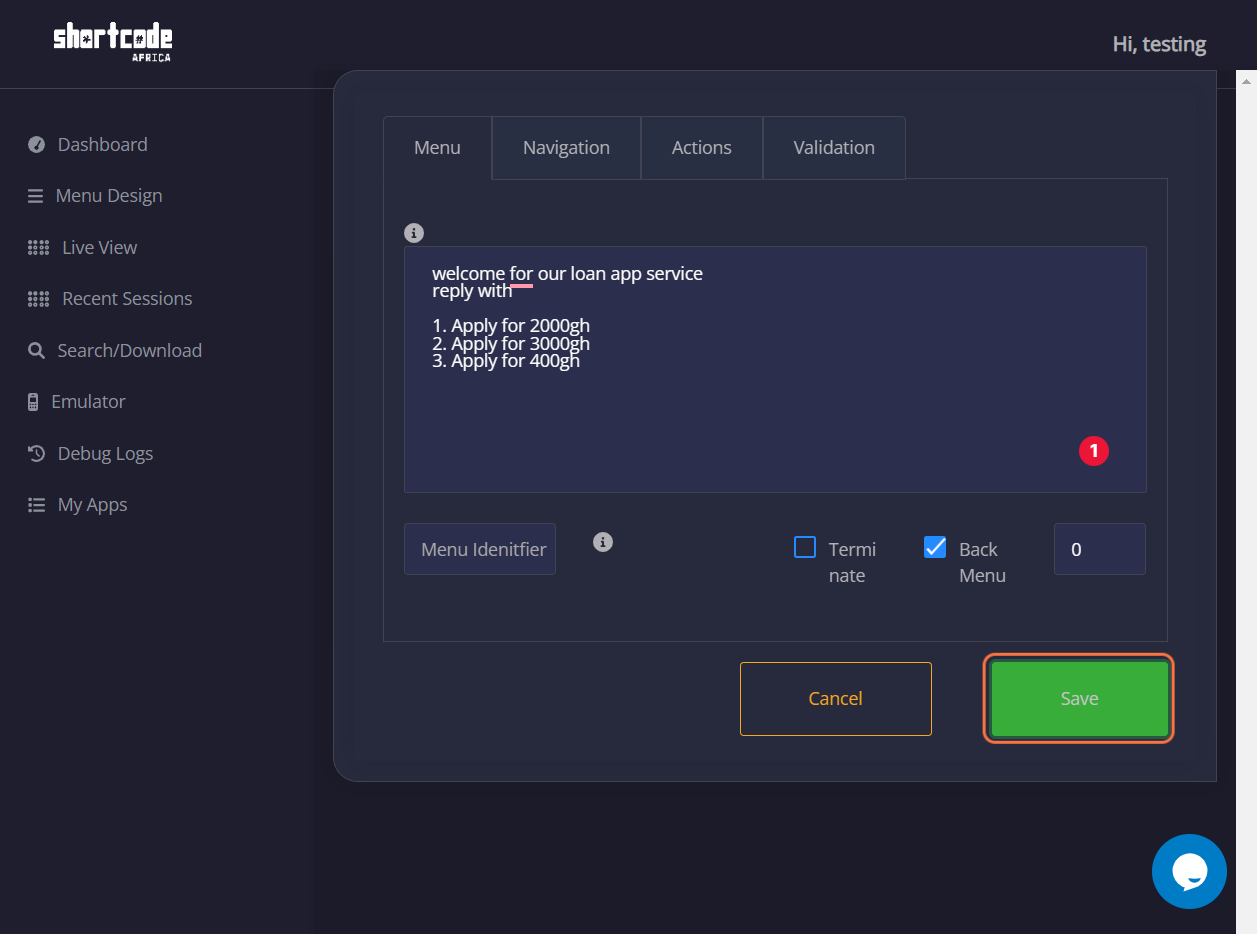
Task: Click info icon above menu text area
Action: click(x=414, y=233)
